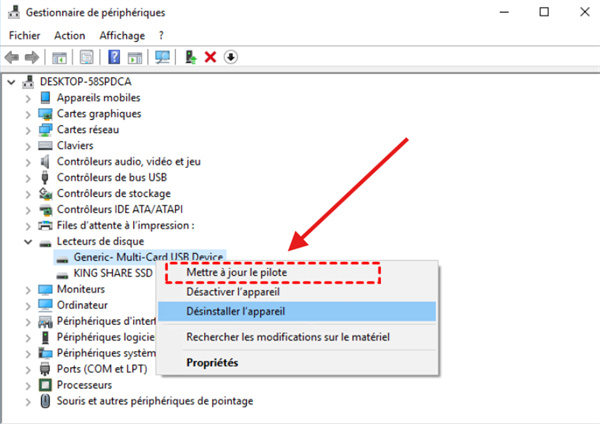Click the Update driver toolbar icon
Image resolution: width=600 pixels, height=424 pixels.
tap(191, 57)
